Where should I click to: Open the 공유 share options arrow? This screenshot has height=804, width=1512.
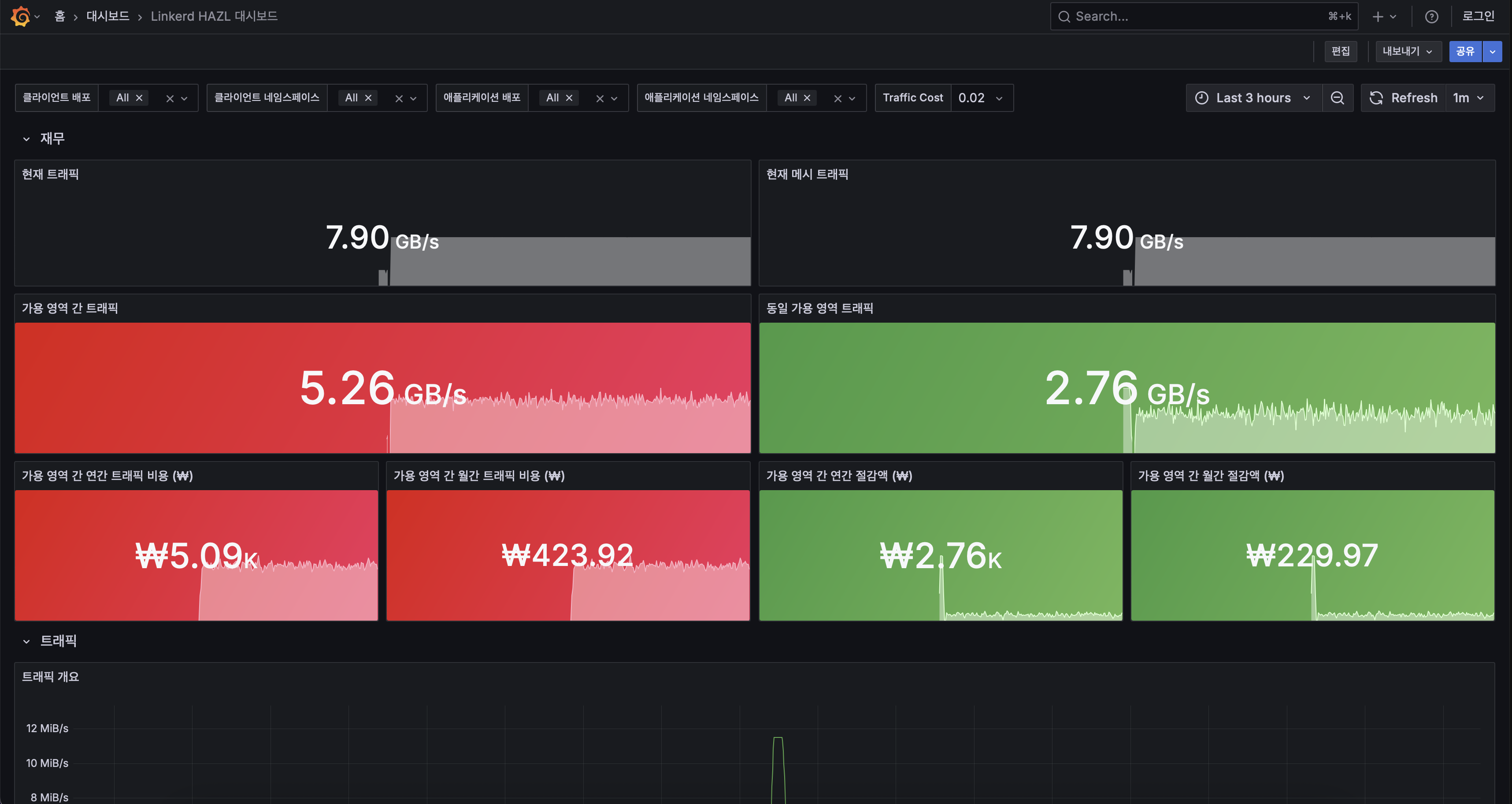(x=1492, y=51)
